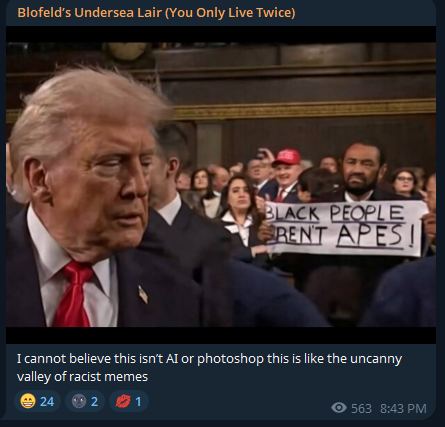Click the black bar below the photo

click(x=221, y=335)
